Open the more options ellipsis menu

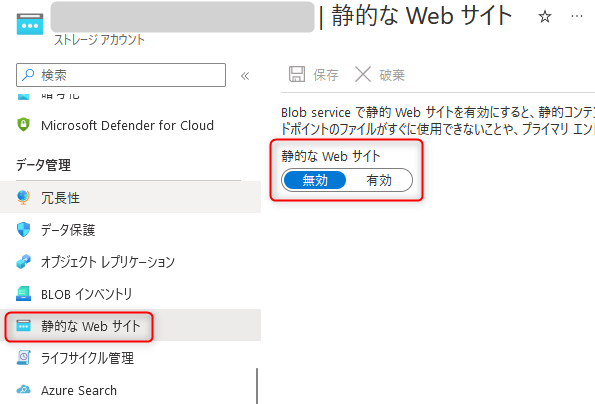tap(577, 16)
